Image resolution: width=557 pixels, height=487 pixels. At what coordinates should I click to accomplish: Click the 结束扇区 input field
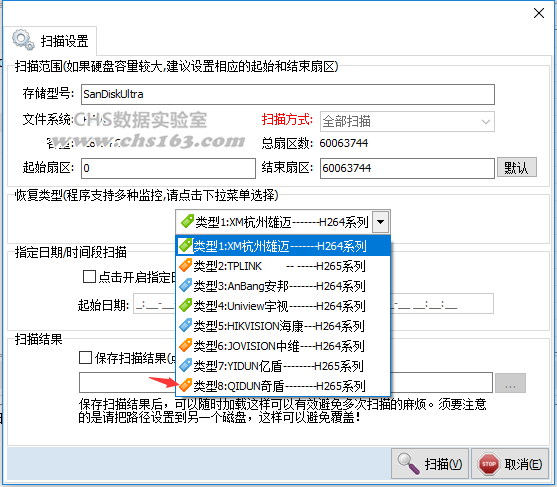(x=407, y=168)
